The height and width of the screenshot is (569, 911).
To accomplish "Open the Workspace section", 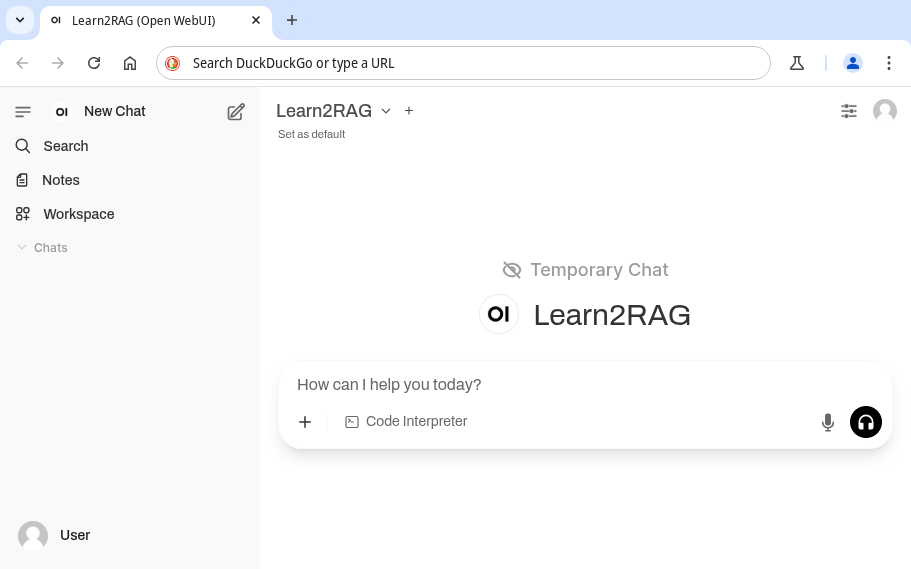I will coord(78,214).
